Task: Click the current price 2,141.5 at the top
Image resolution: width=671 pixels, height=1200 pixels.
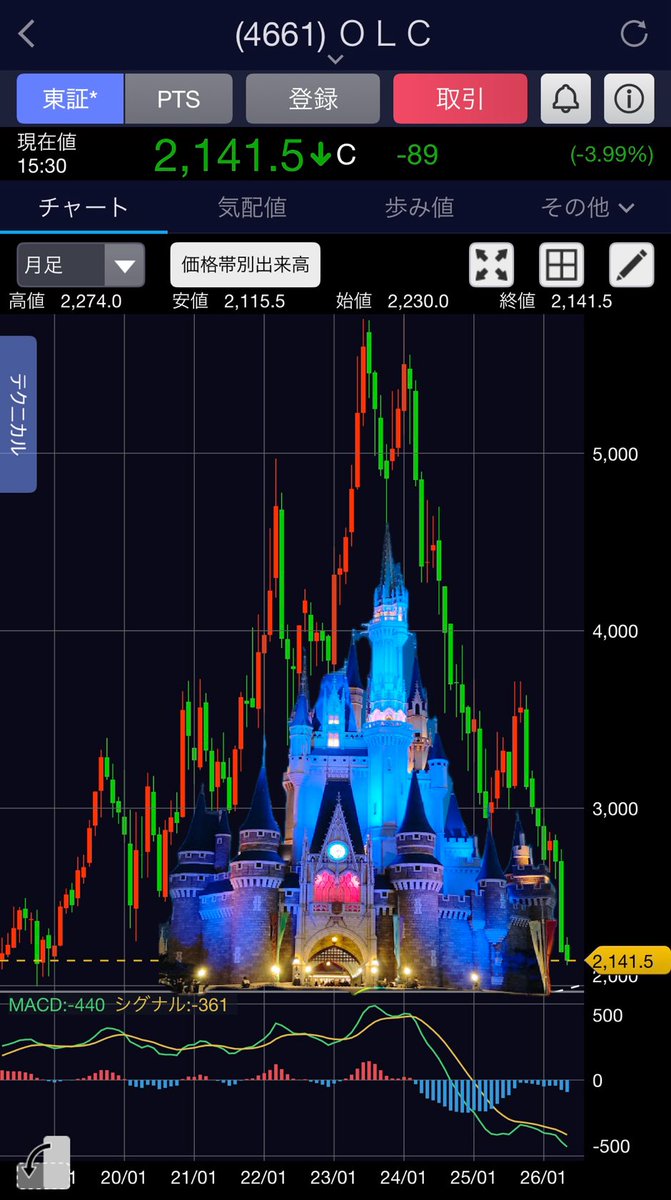Action: pyautogui.click(x=228, y=155)
